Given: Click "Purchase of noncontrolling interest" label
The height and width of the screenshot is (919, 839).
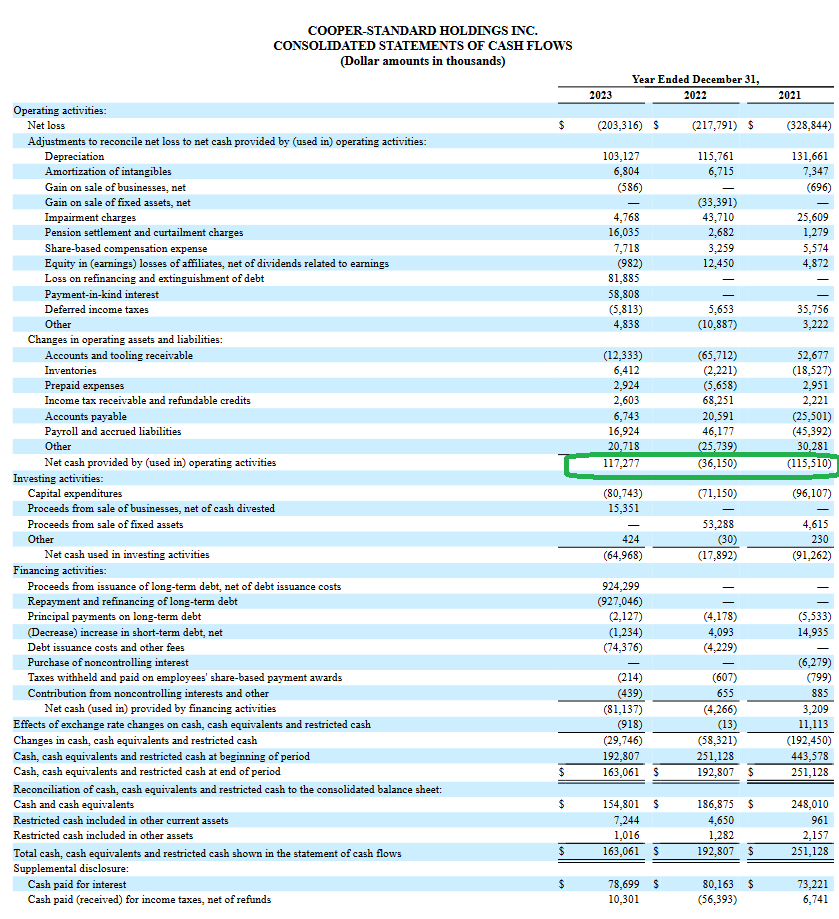Looking at the screenshot, I should (108, 662).
